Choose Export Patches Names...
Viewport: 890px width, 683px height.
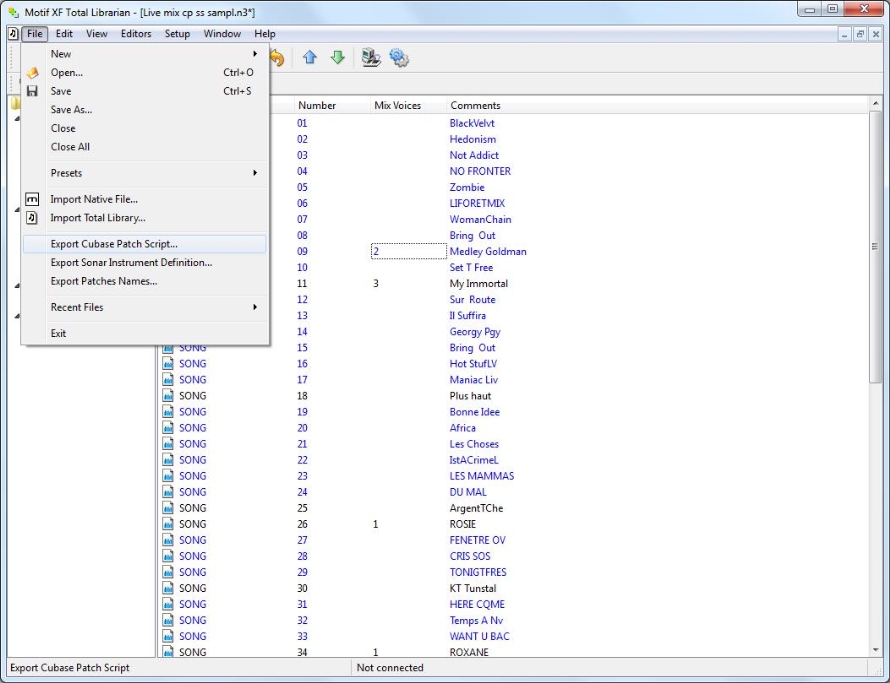[145, 281]
